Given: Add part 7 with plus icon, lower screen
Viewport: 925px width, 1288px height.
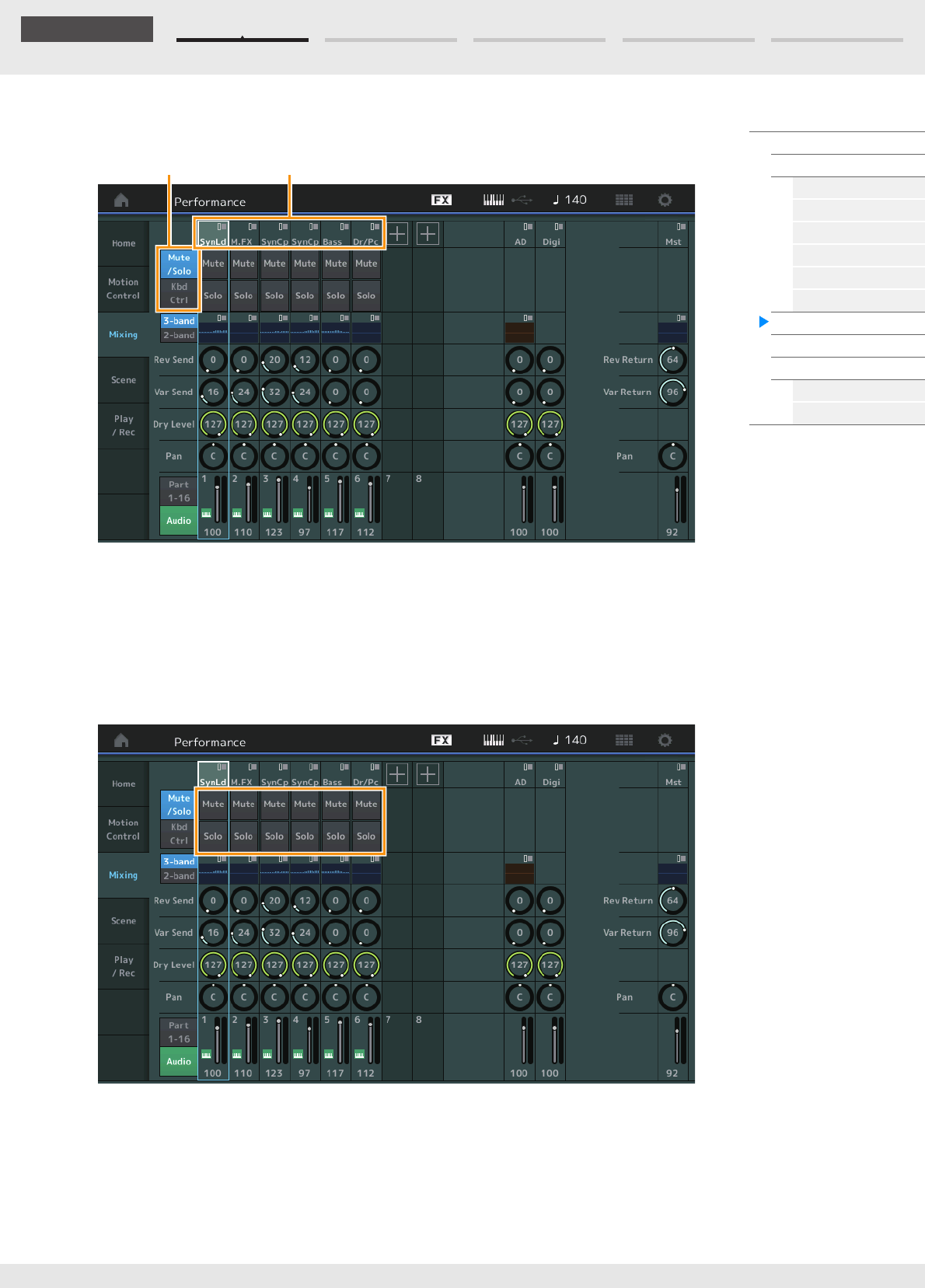Looking at the screenshot, I should [397, 774].
